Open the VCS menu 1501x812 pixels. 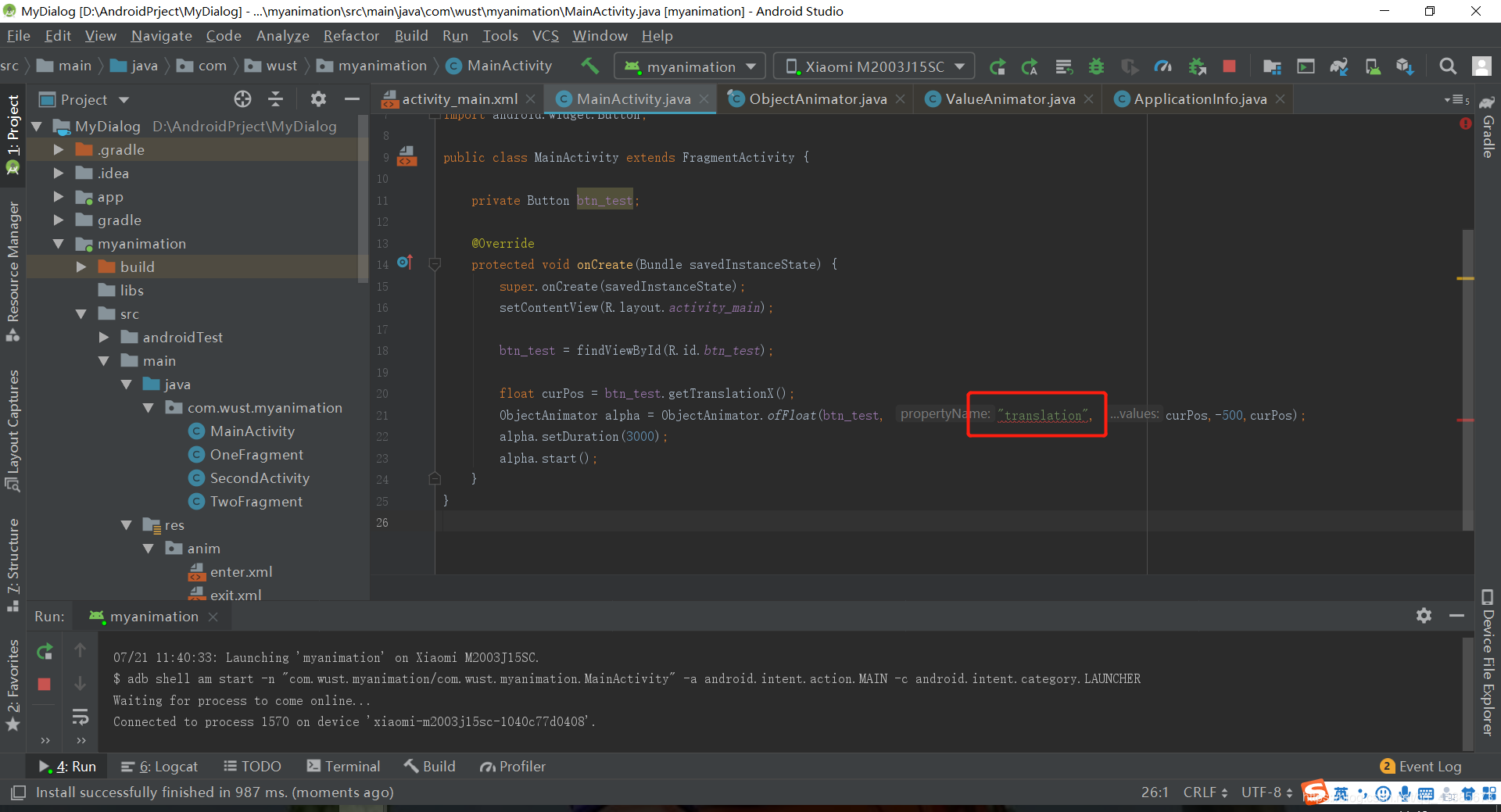coord(545,36)
